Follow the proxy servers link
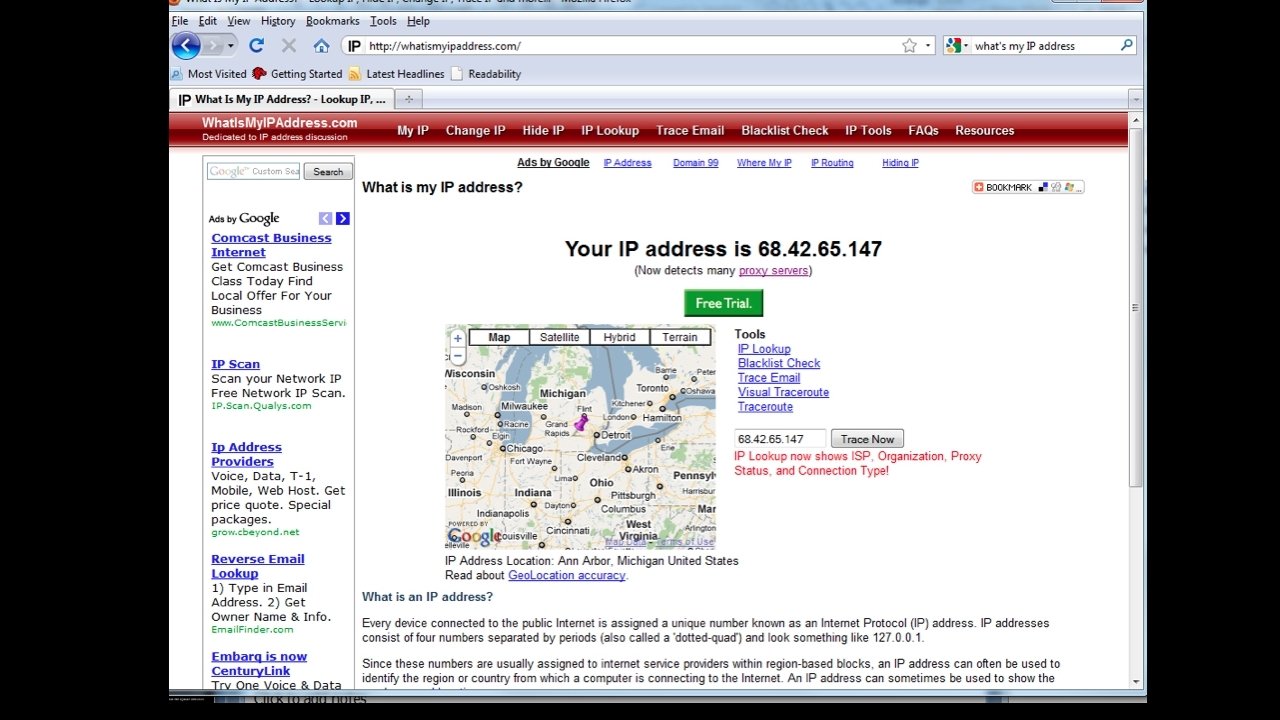 773,271
